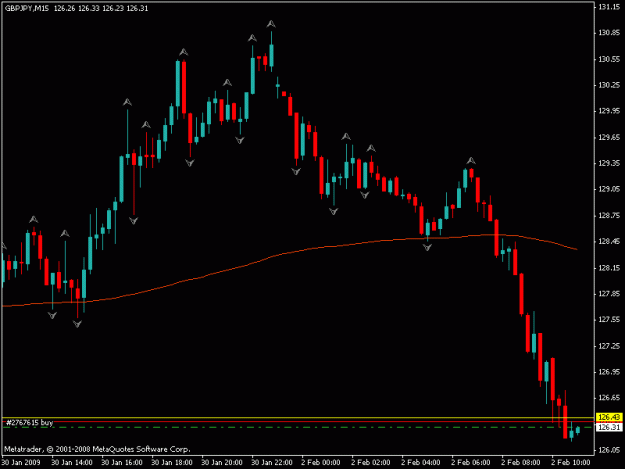This screenshot has width=625, height=469.
Task: Select the green dash-dot order level line
Action: pos(298,428)
